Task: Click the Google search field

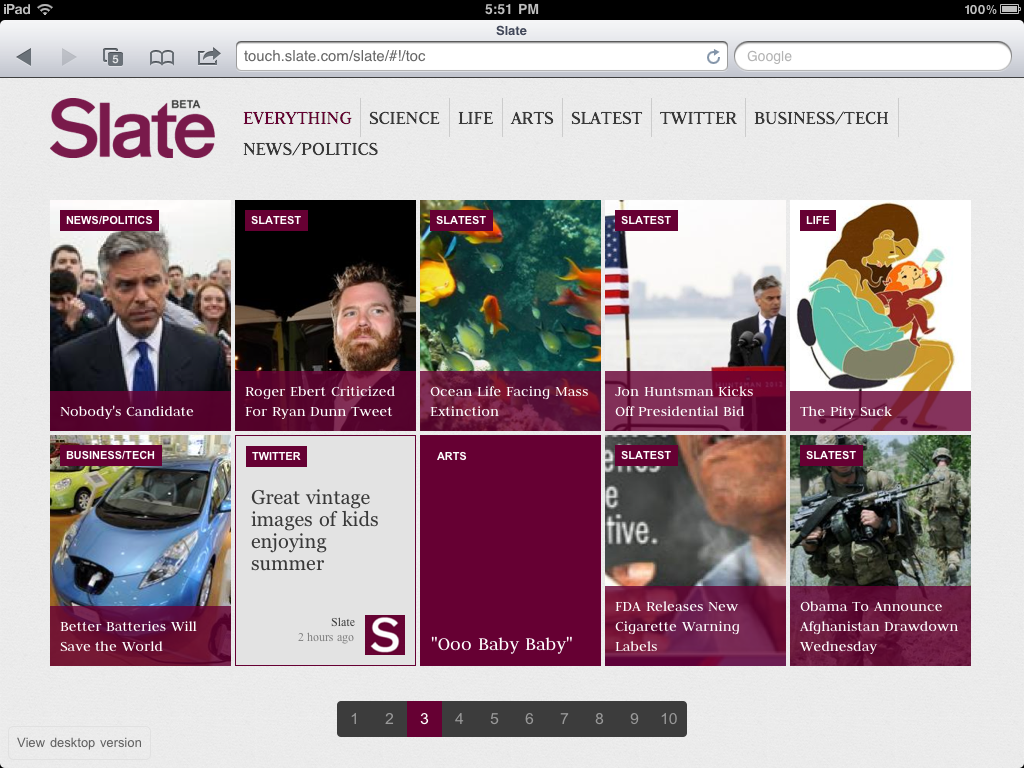Action: pyautogui.click(x=872, y=56)
